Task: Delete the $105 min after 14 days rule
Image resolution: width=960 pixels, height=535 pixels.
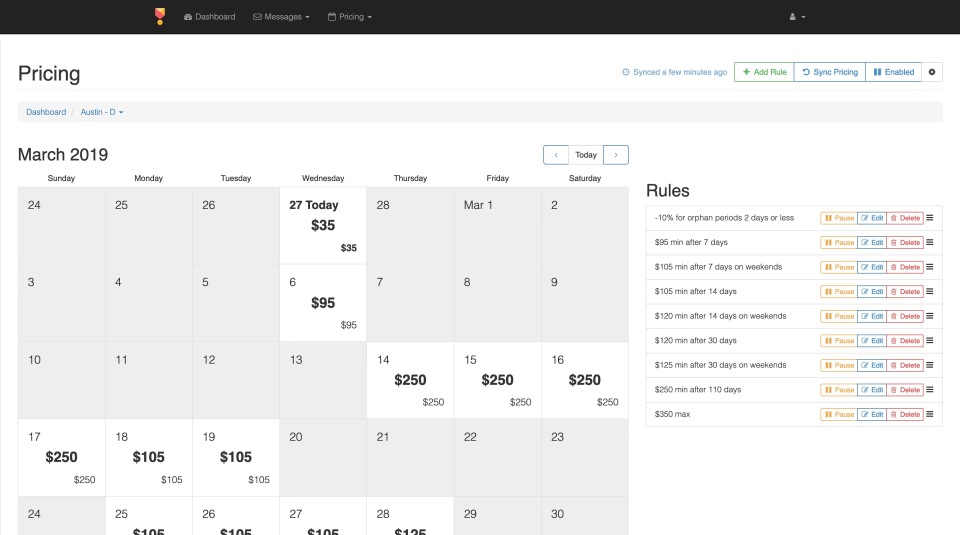Action: point(905,291)
